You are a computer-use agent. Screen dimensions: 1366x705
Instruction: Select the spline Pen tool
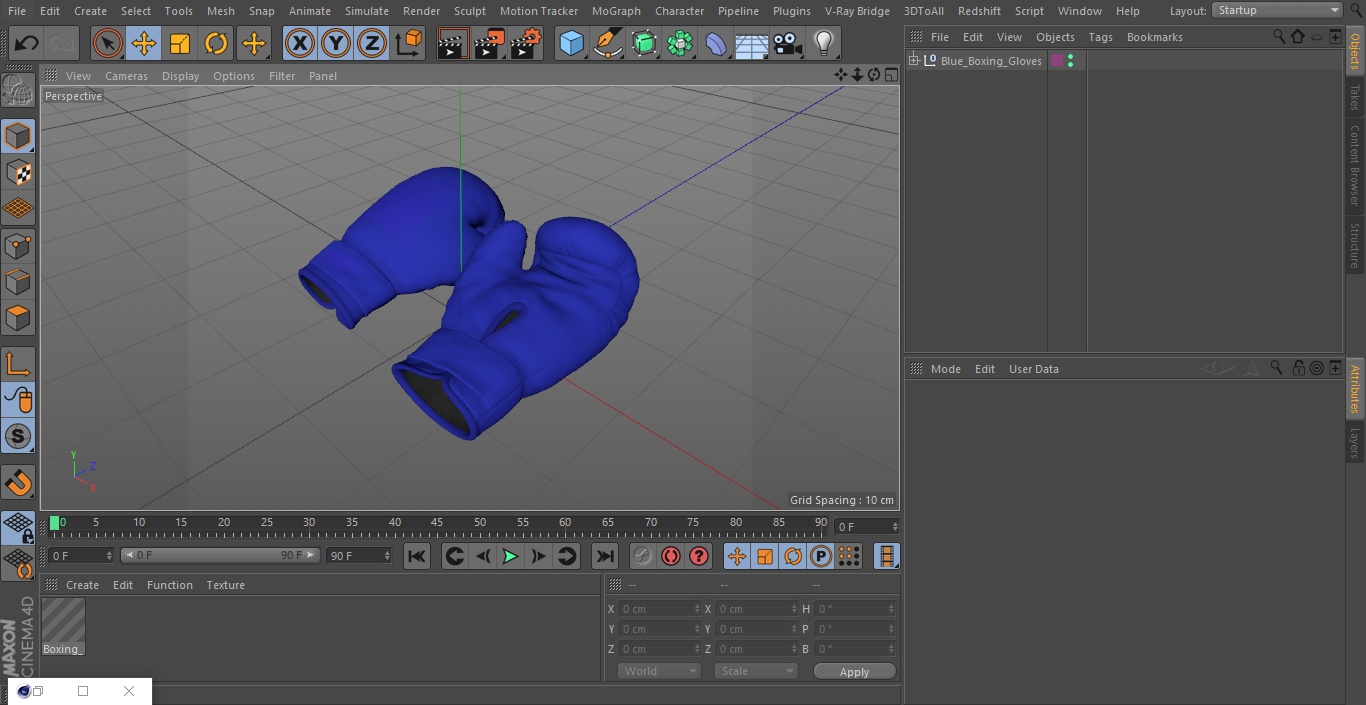point(608,43)
